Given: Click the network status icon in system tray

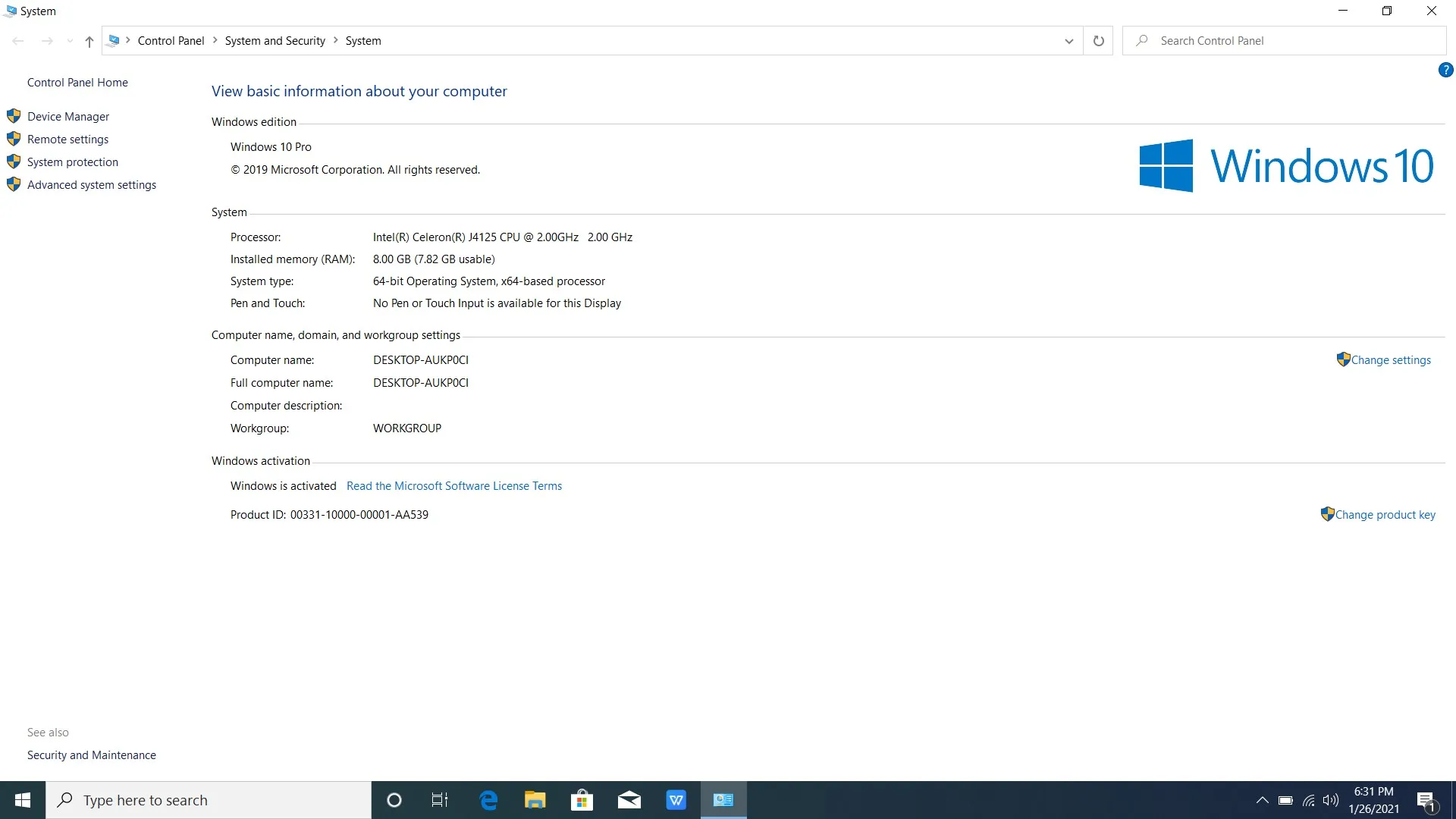Looking at the screenshot, I should click(x=1307, y=799).
